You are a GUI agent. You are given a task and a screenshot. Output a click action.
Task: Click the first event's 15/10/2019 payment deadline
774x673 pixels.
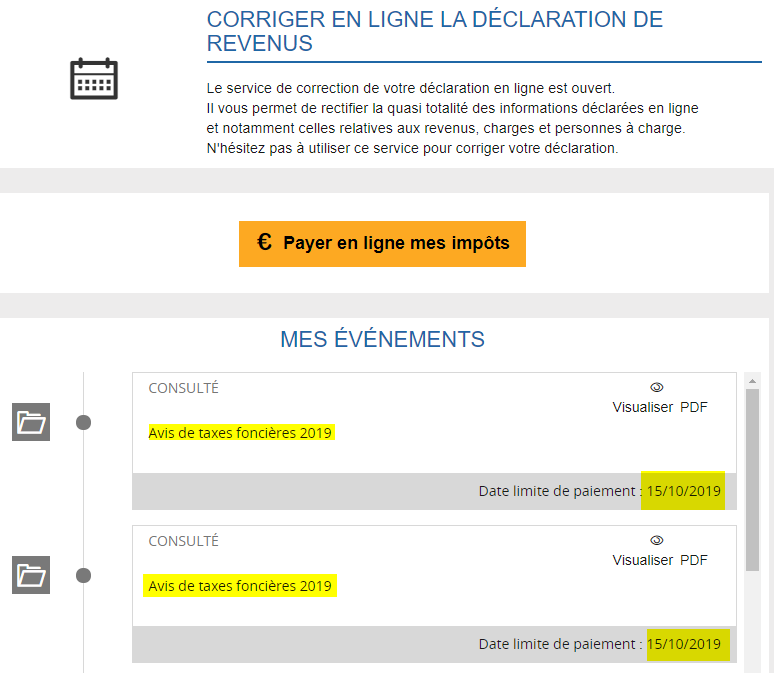[683, 491]
